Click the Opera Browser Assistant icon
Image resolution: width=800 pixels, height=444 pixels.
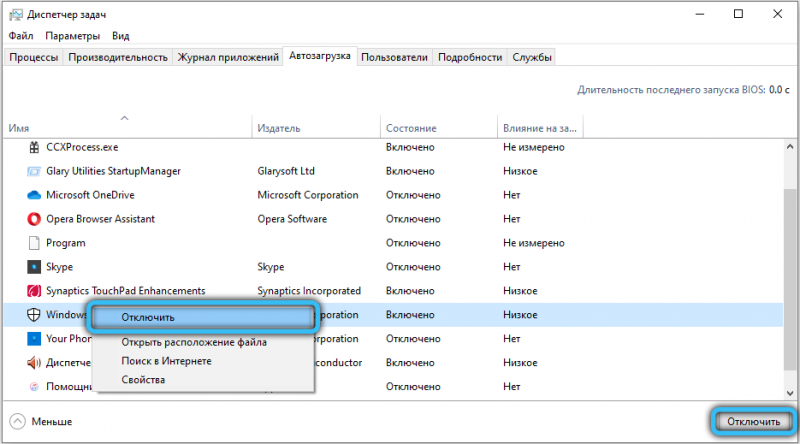(x=34, y=219)
